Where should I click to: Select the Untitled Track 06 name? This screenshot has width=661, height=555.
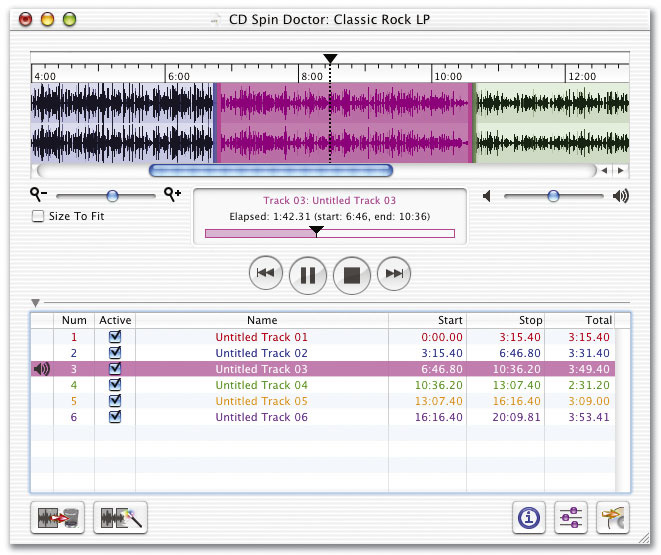[261, 417]
